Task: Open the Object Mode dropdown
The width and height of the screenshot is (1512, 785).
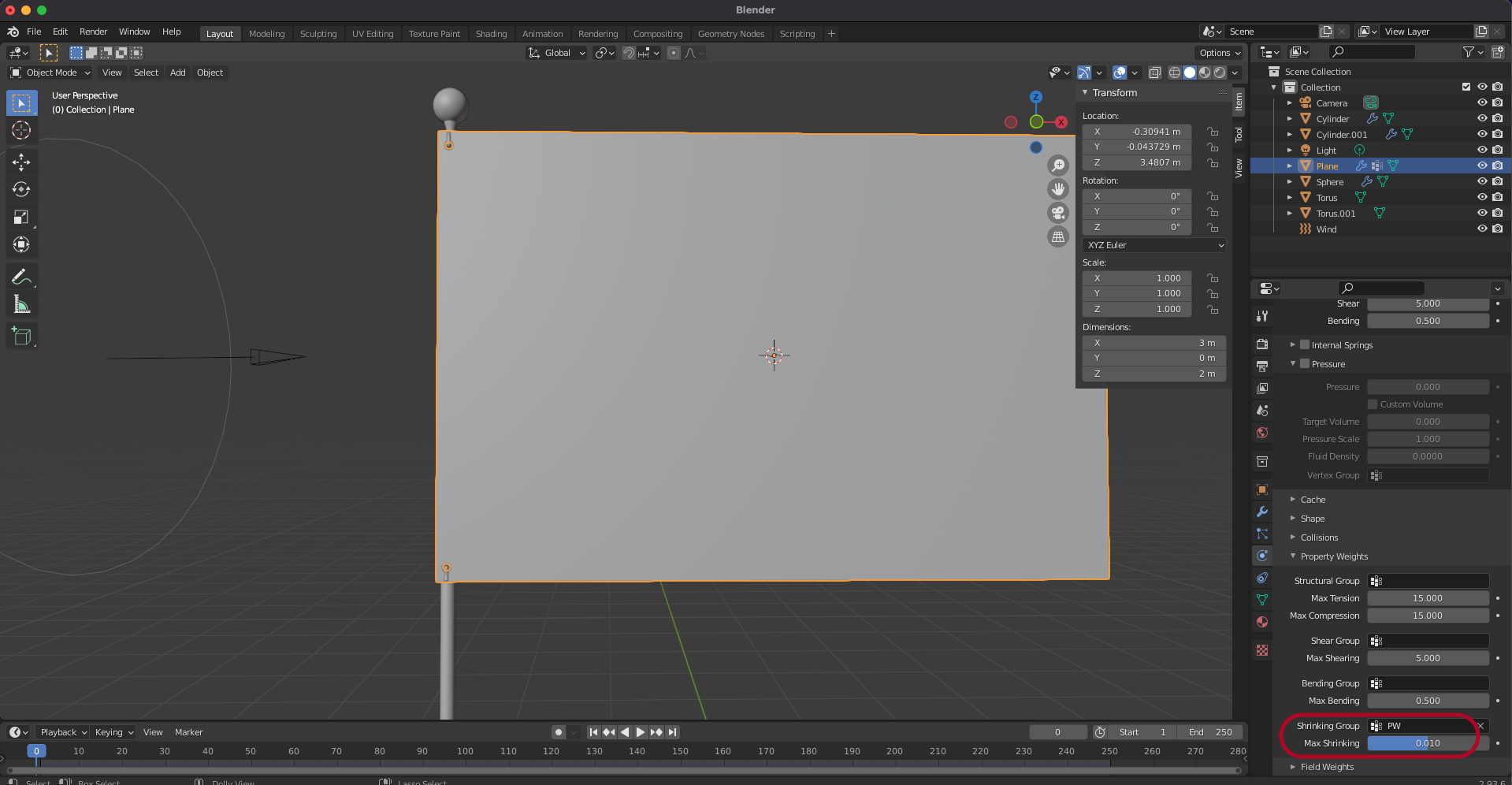Action: 50,73
